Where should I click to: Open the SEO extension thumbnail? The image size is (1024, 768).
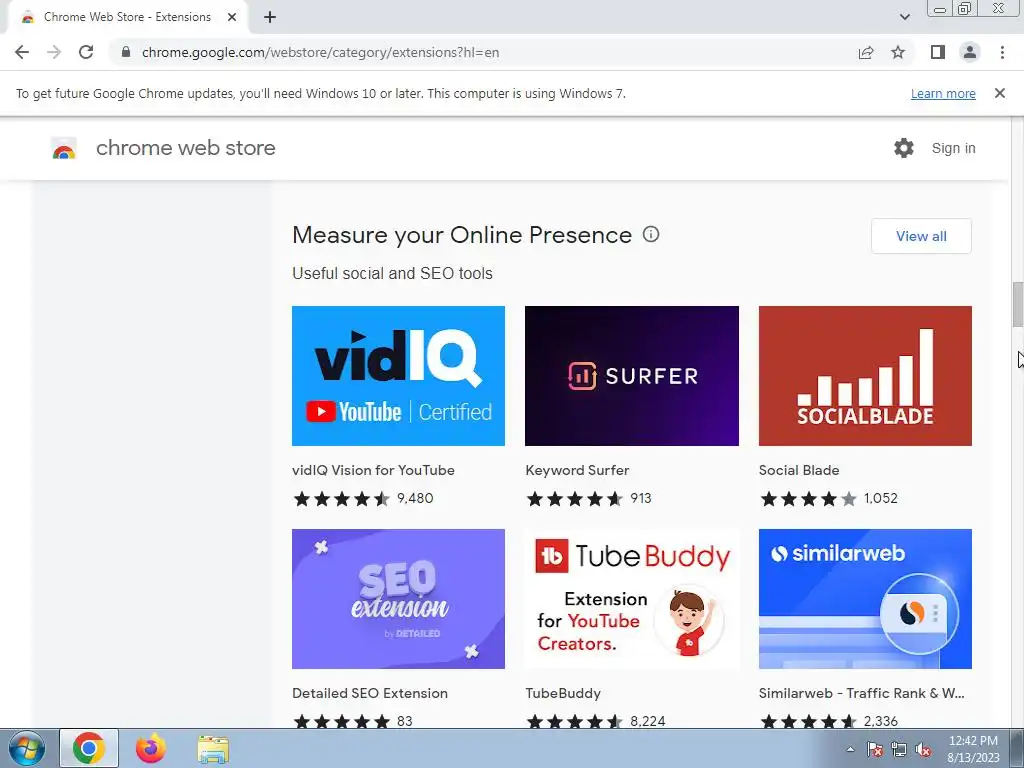[398, 599]
